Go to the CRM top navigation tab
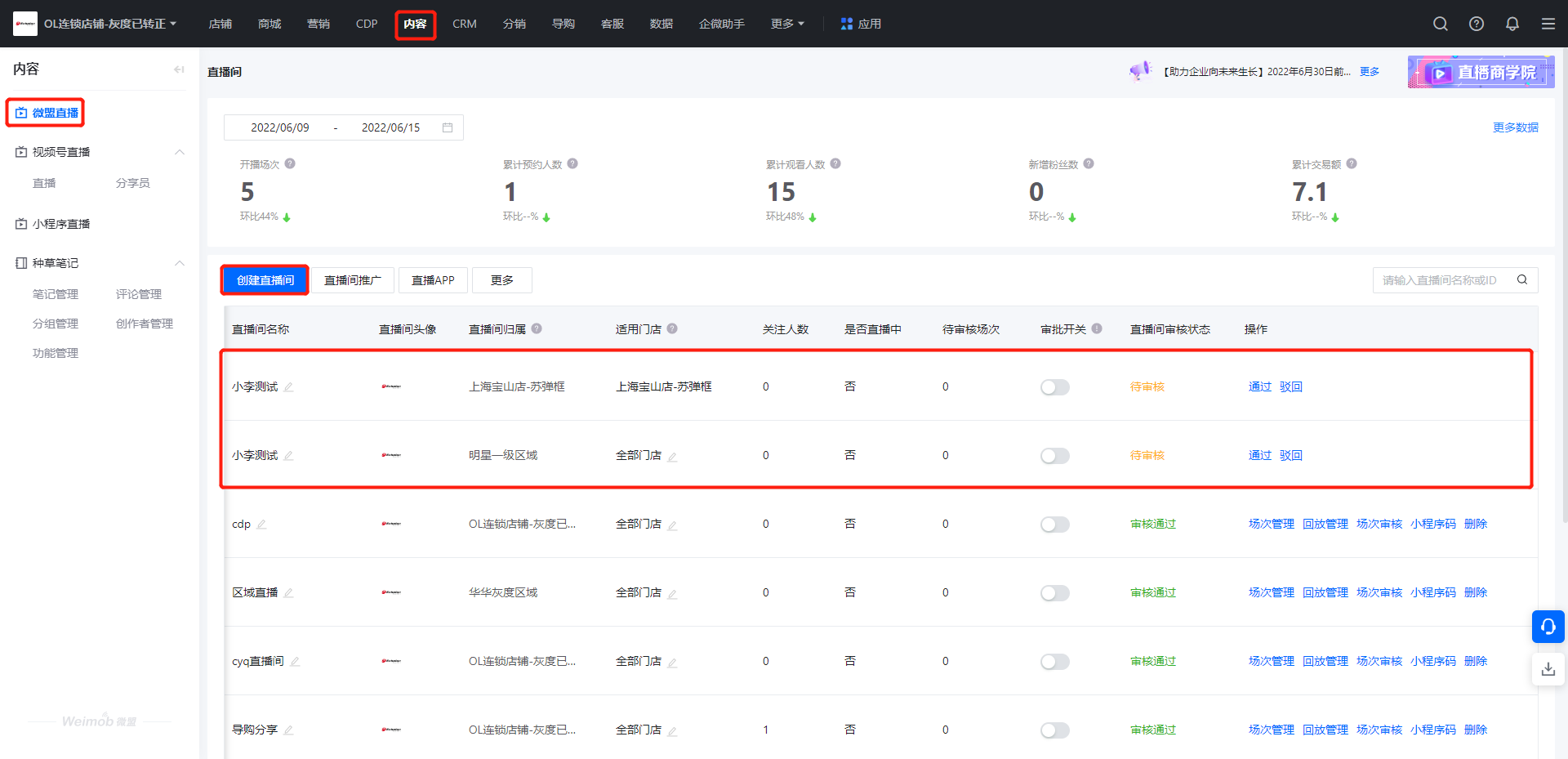Image resolution: width=1568 pixels, height=759 pixels. pyautogui.click(x=465, y=24)
